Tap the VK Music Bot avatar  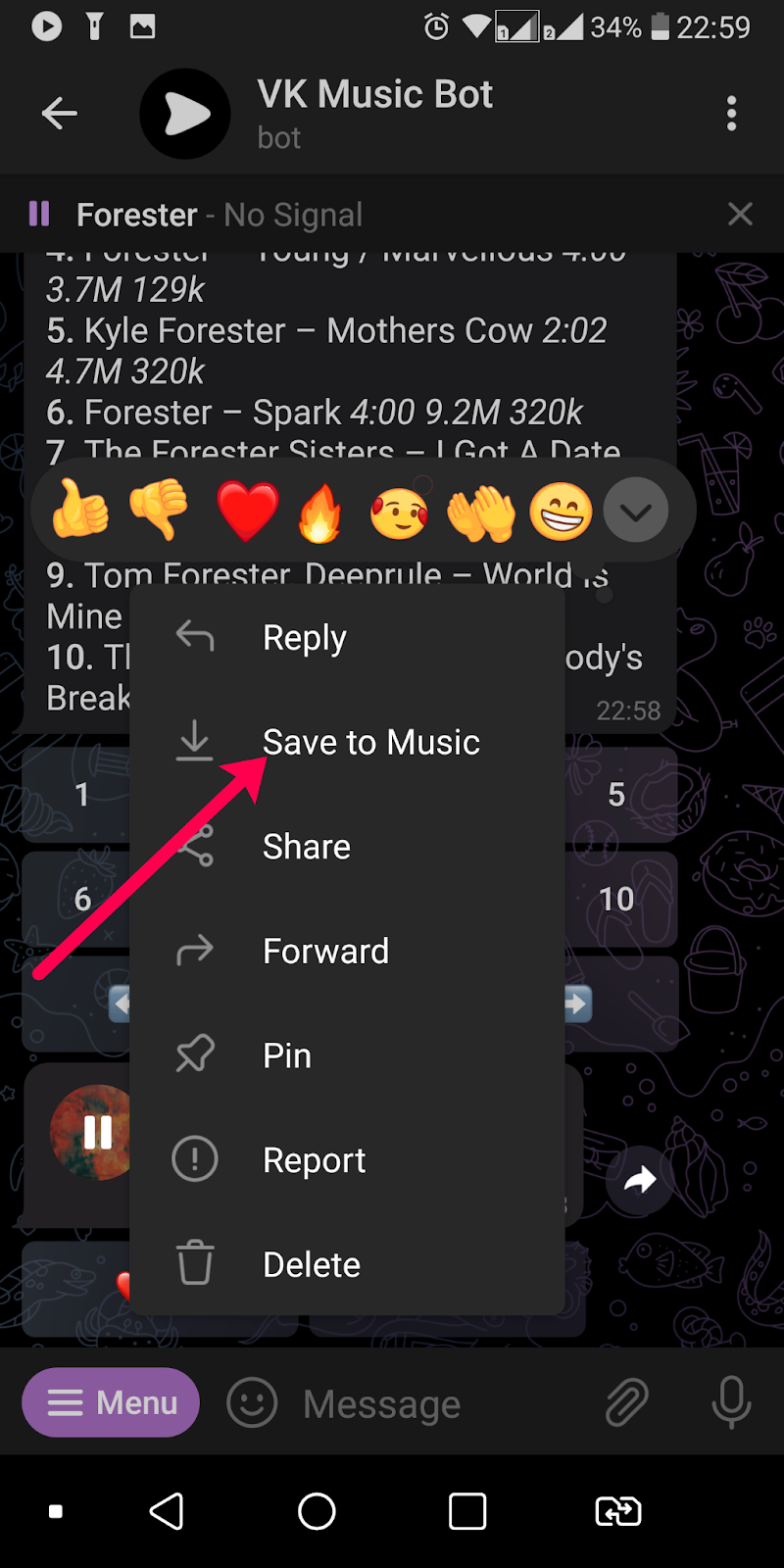pyautogui.click(x=185, y=114)
